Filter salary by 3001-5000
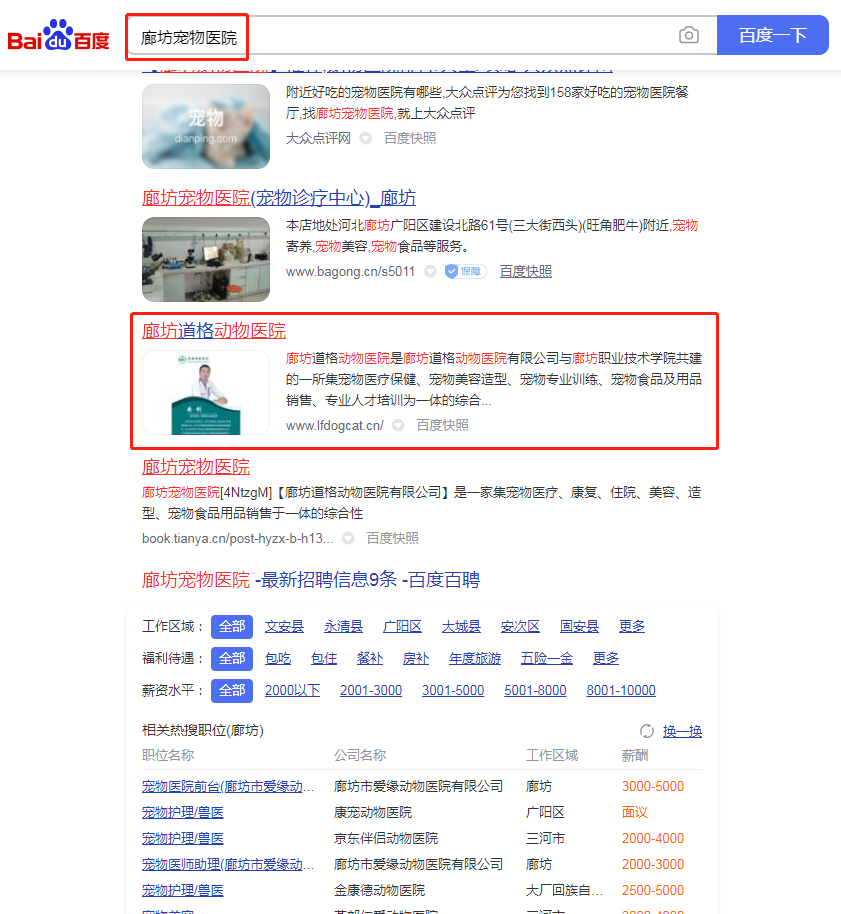841x914 pixels. coord(453,691)
